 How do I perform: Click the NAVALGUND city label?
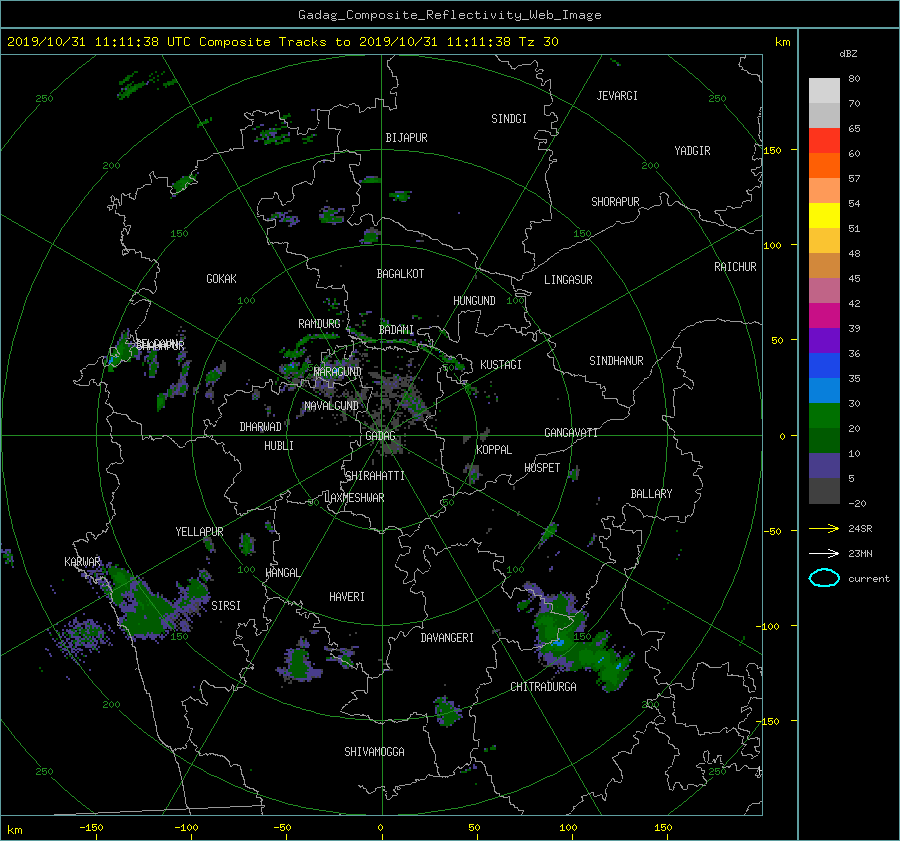click(x=331, y=406)
